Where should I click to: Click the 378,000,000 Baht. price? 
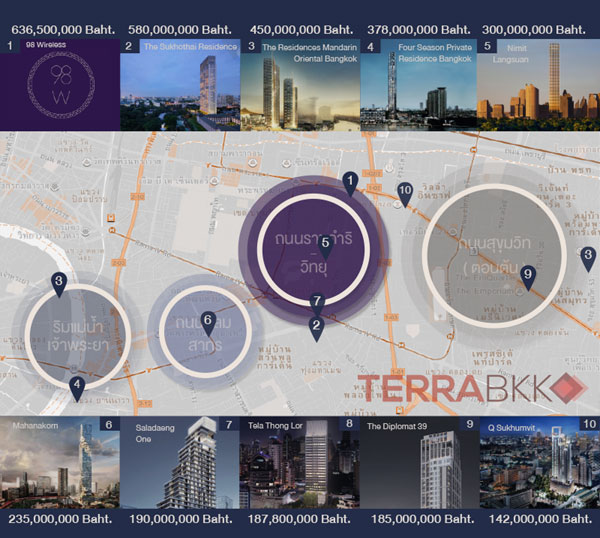coord(419,29)
